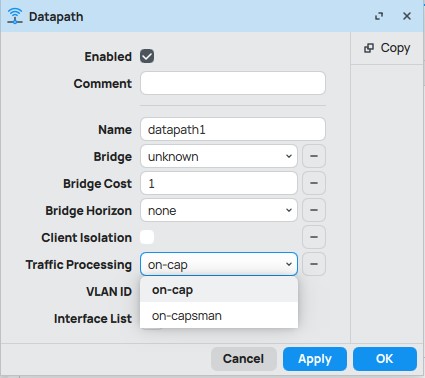Screen dimensions: 425x378
Task: Click the Copy icon in side panel
Action: (x=368, y=48)
